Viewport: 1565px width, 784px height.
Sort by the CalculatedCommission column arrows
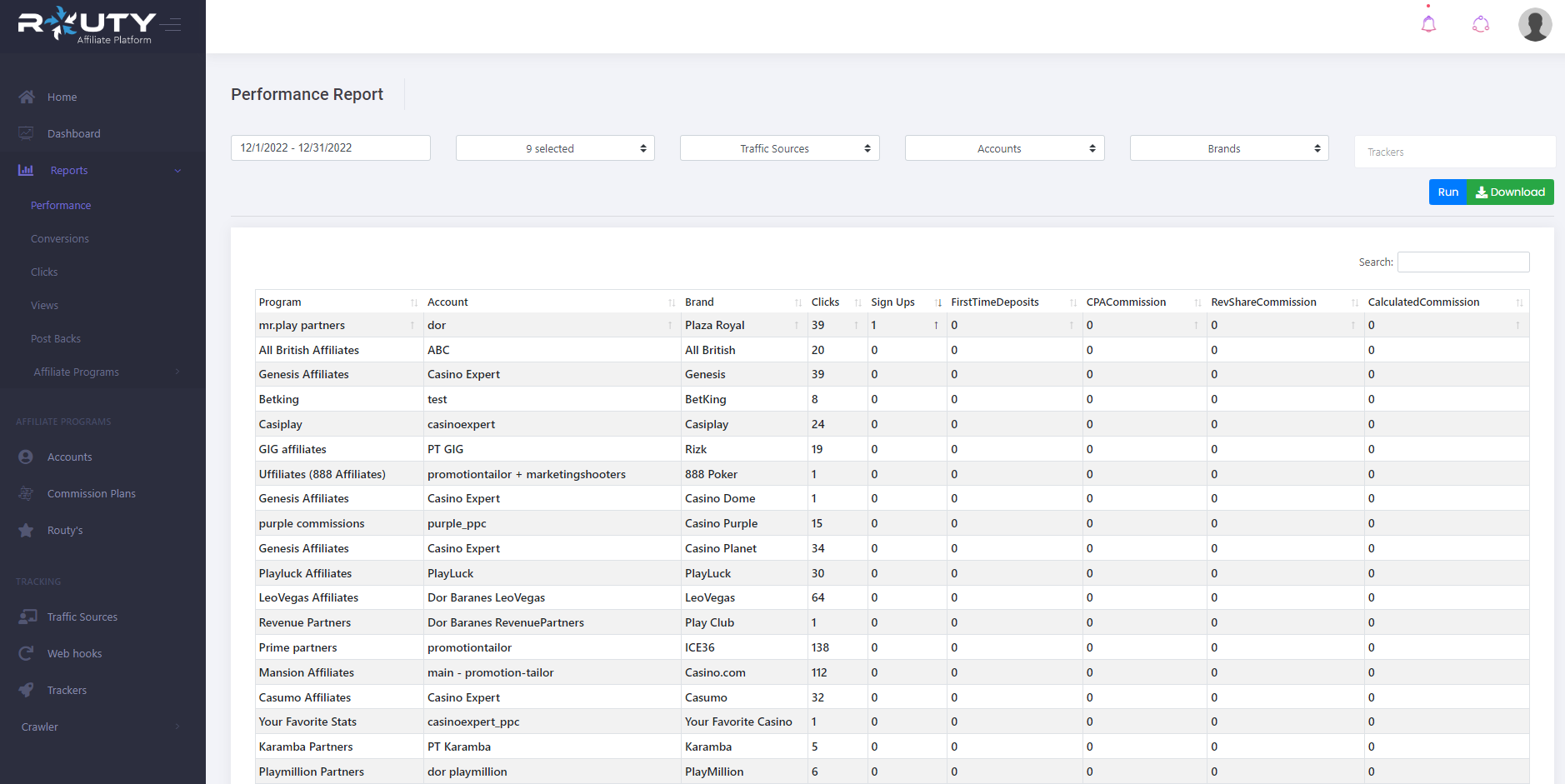click(x=1519, y=302)
